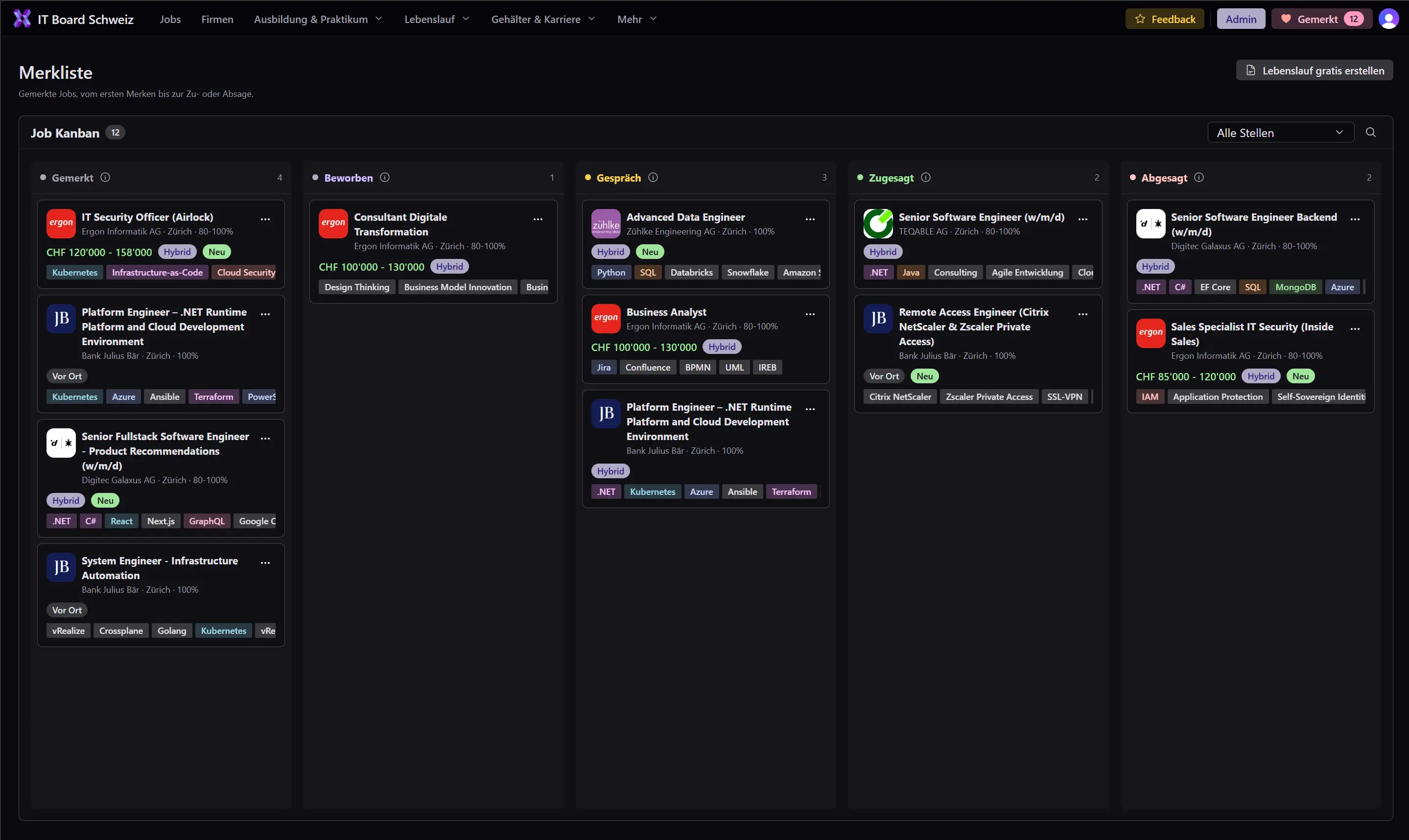Click the Application Protection tag
Image resolution: width=1409 pixels, height=840 pixels.
pos(1218,397)
